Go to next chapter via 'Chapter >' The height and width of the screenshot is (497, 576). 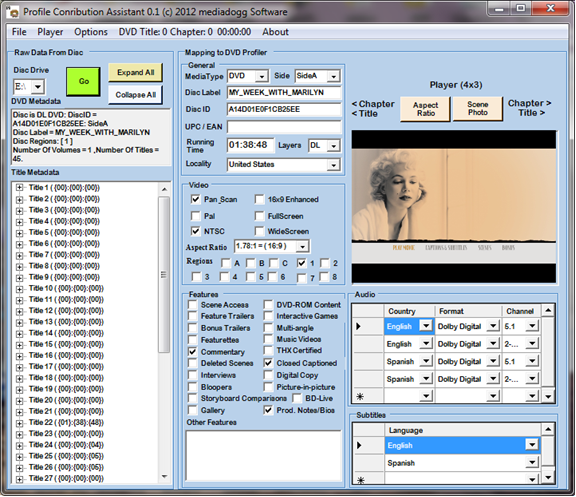[x=529, y=103]
